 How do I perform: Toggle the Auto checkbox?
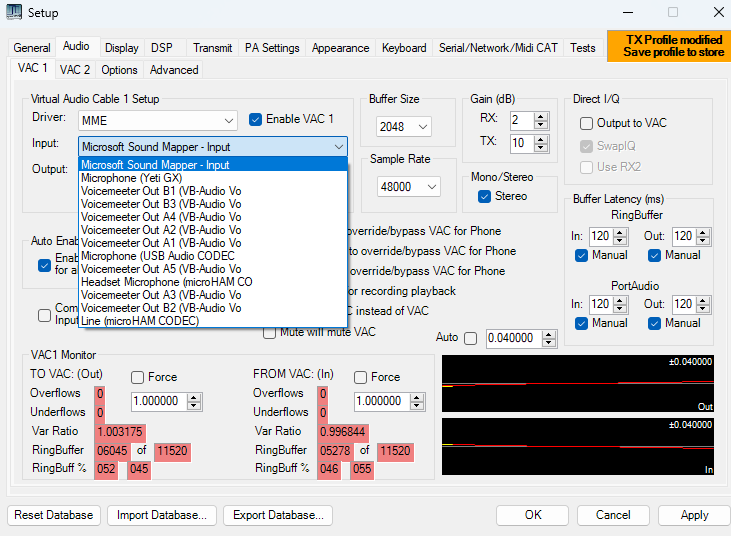[x=471, y=338]
